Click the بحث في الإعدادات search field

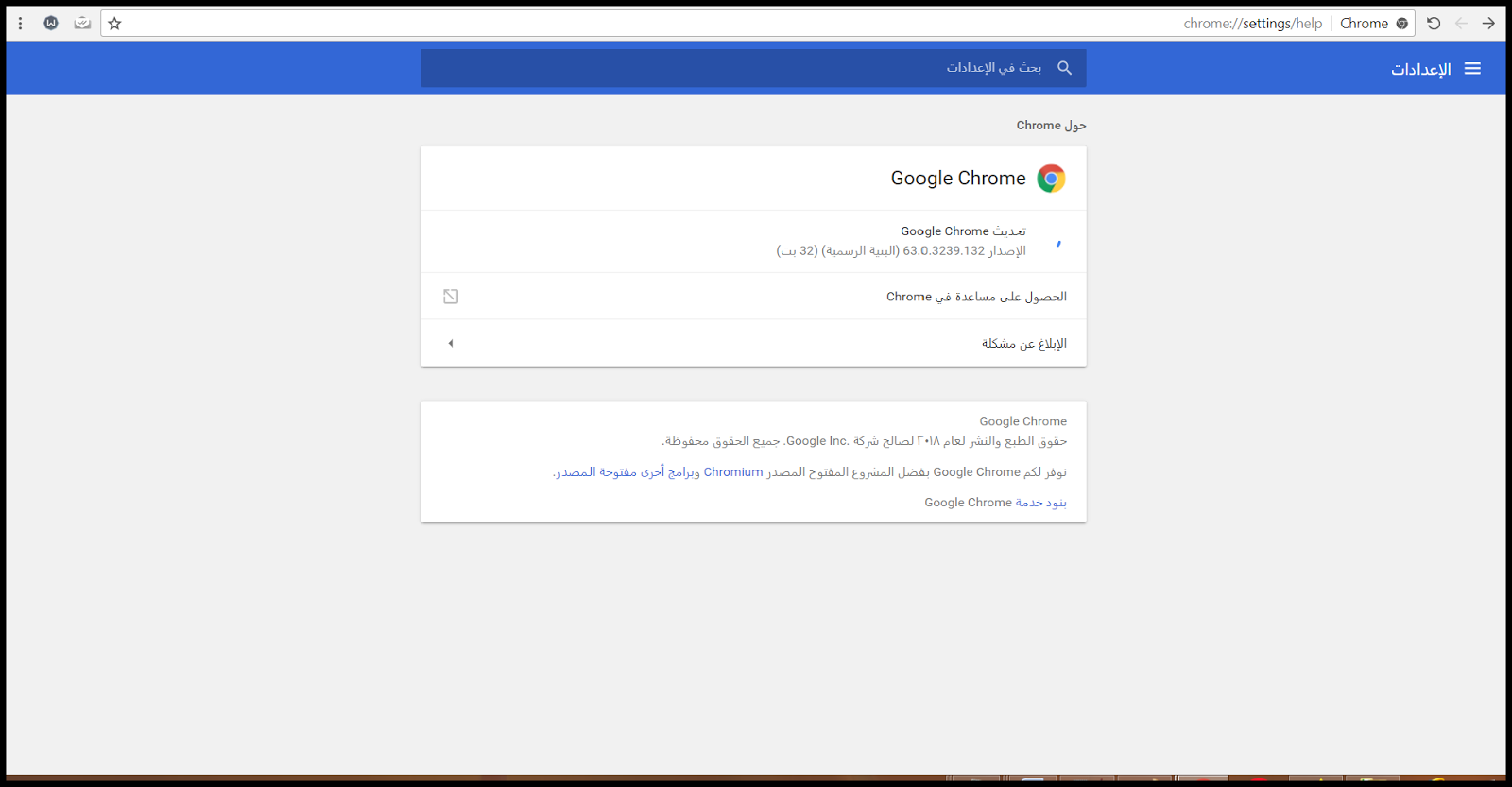coord(753,68)
